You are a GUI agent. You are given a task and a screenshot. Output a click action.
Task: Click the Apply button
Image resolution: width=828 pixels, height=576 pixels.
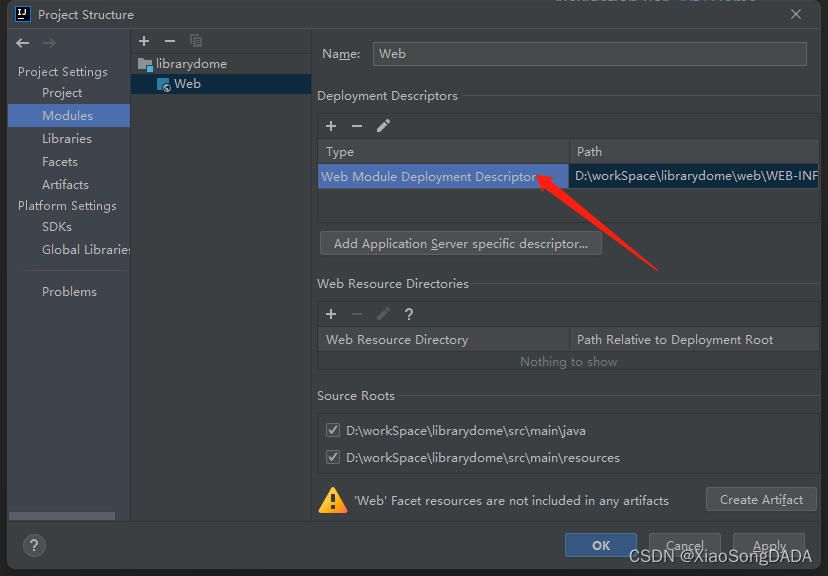(769, 545)
